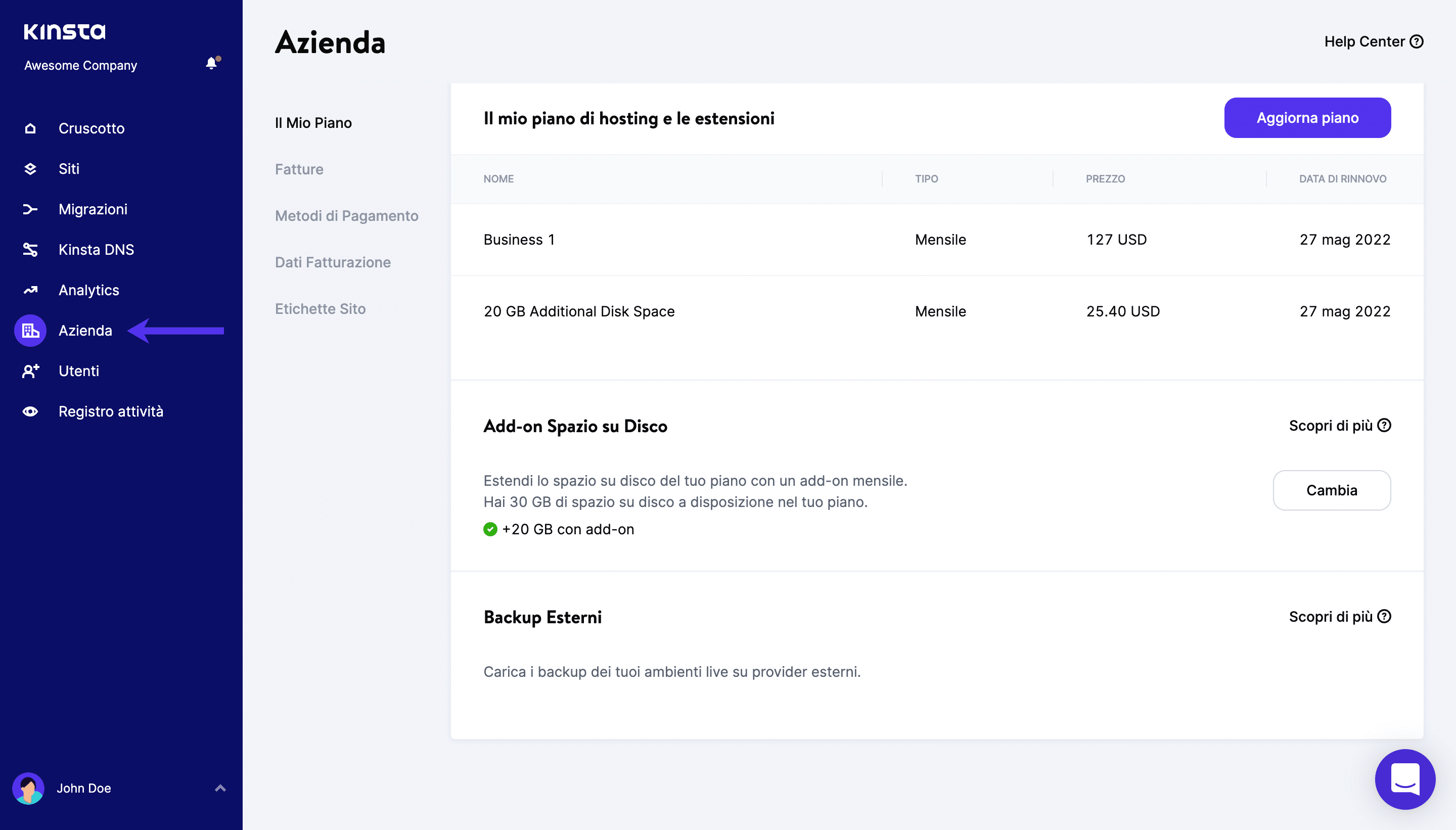This screenshot has width=1456, height=830.
Task: Expand the John Doe user menu chevron
Action: click(x=220, y=789)
